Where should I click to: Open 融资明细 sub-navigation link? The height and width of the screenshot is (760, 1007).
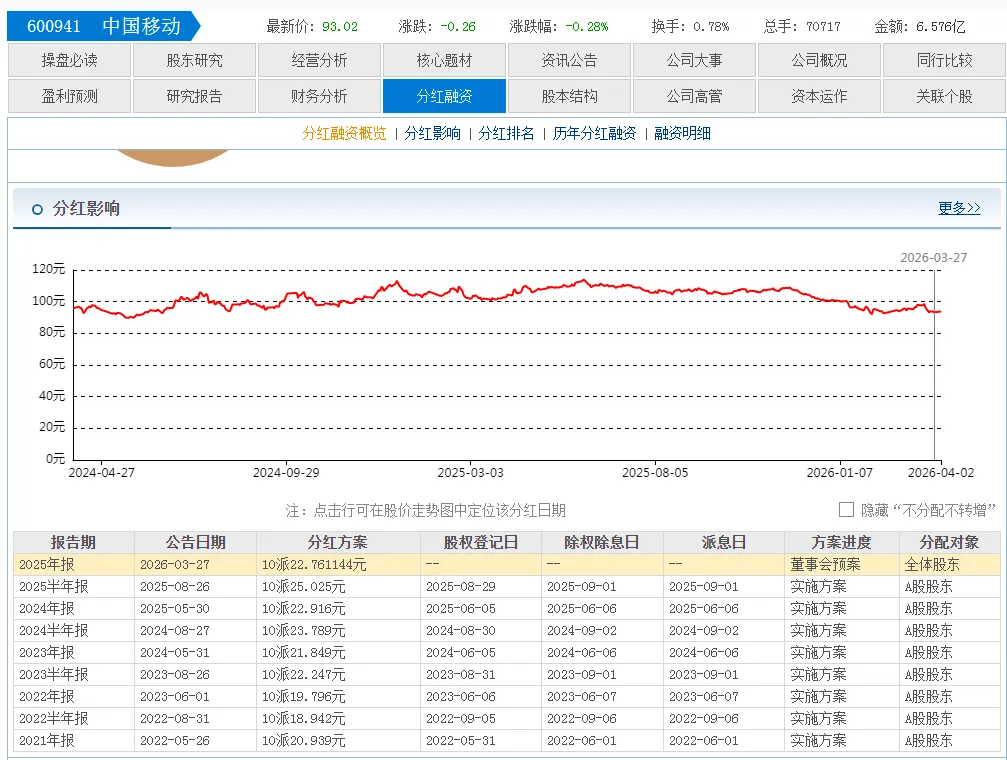coord(682,134)
